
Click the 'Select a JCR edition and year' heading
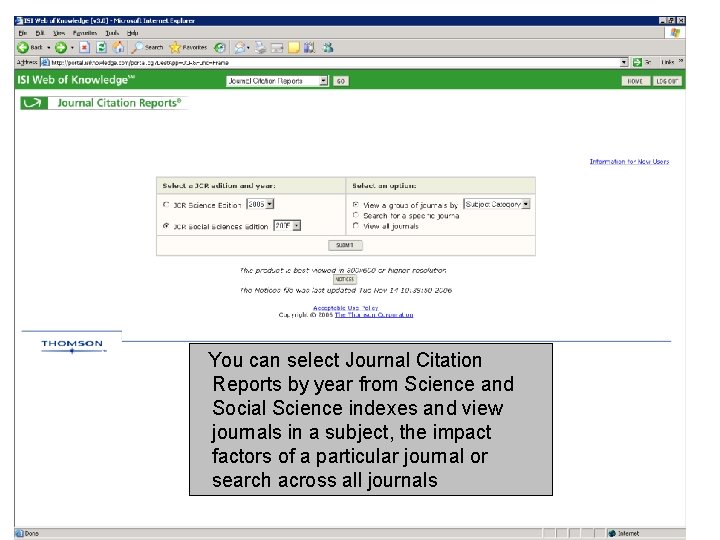pos(219,186)
